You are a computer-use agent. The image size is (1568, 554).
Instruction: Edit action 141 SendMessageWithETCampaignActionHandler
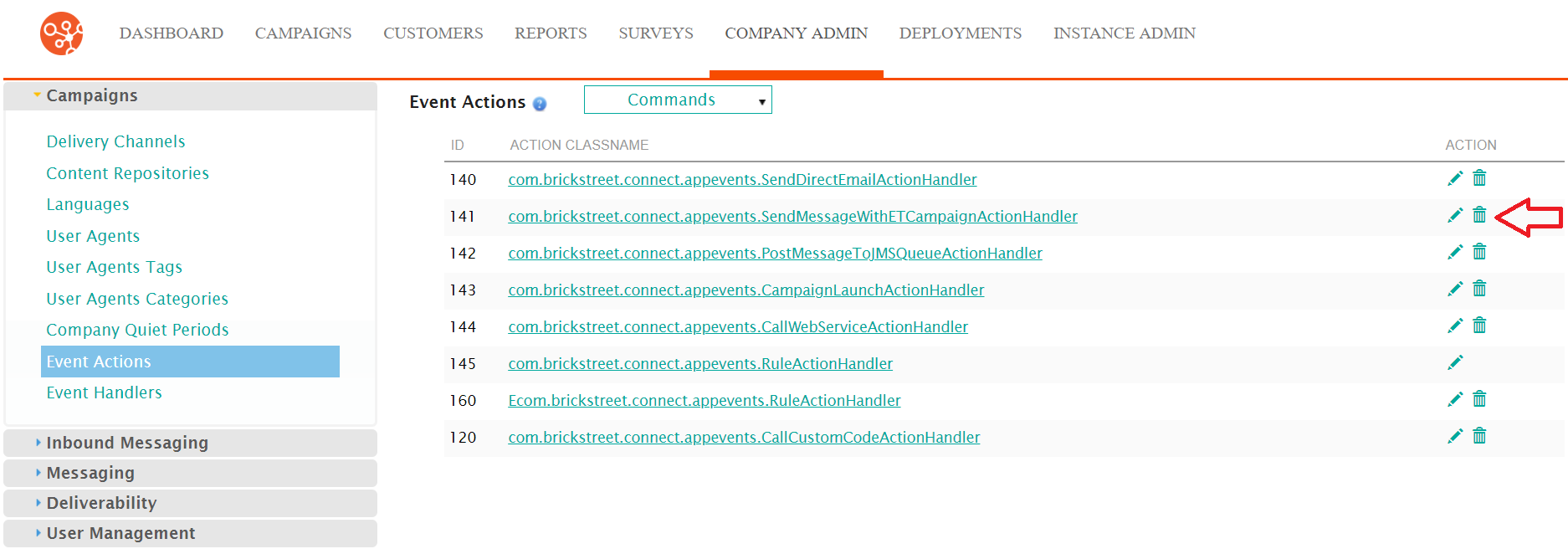[1455, 215]
